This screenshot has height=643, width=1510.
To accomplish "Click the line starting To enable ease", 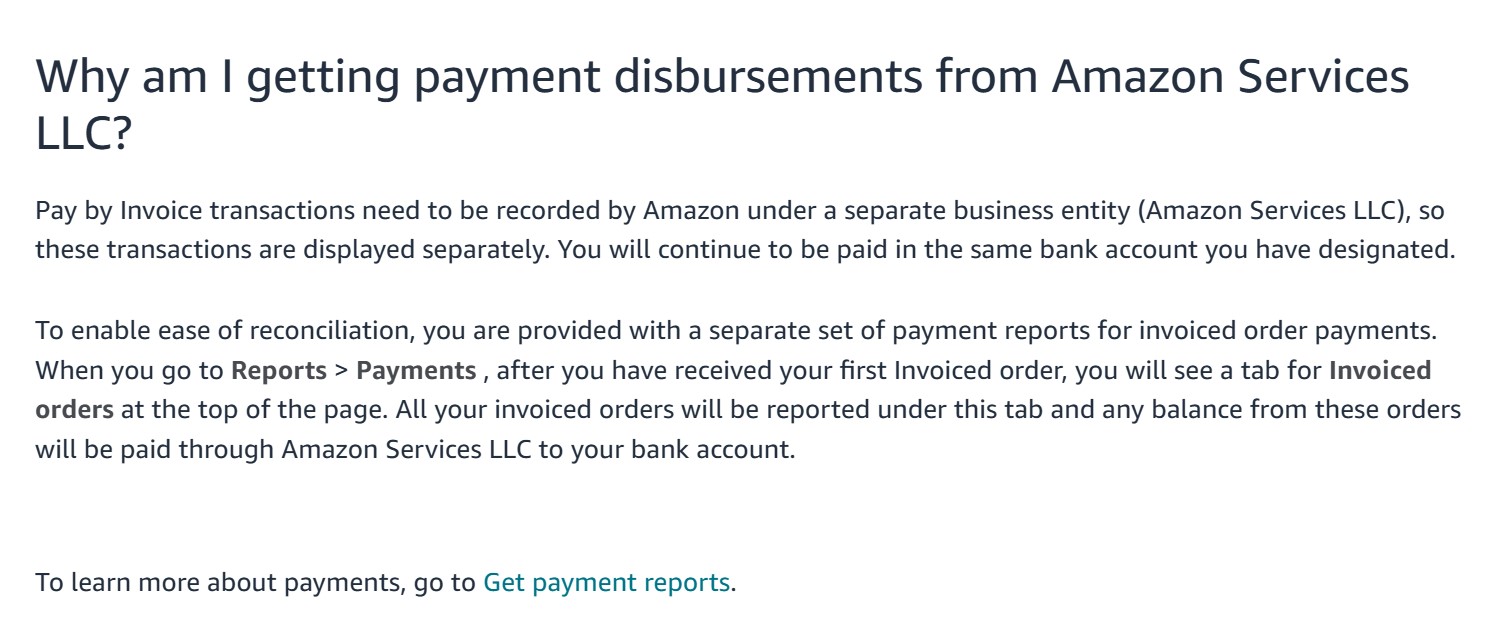I will 736,331.
